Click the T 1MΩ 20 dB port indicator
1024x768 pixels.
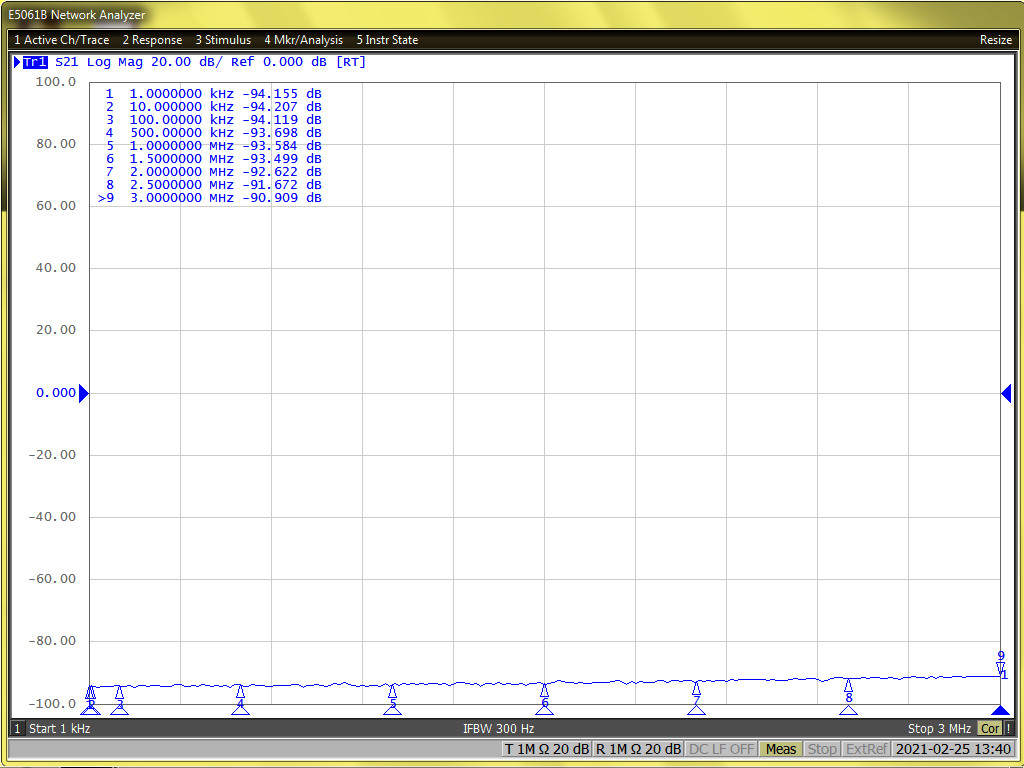coord(546,749)
